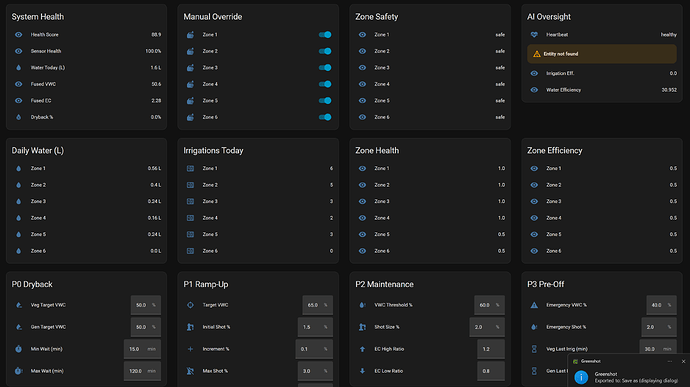Click the warning triangle in Entity not found
The height and width of the screenshot is (387, 690).
point(536,54)
